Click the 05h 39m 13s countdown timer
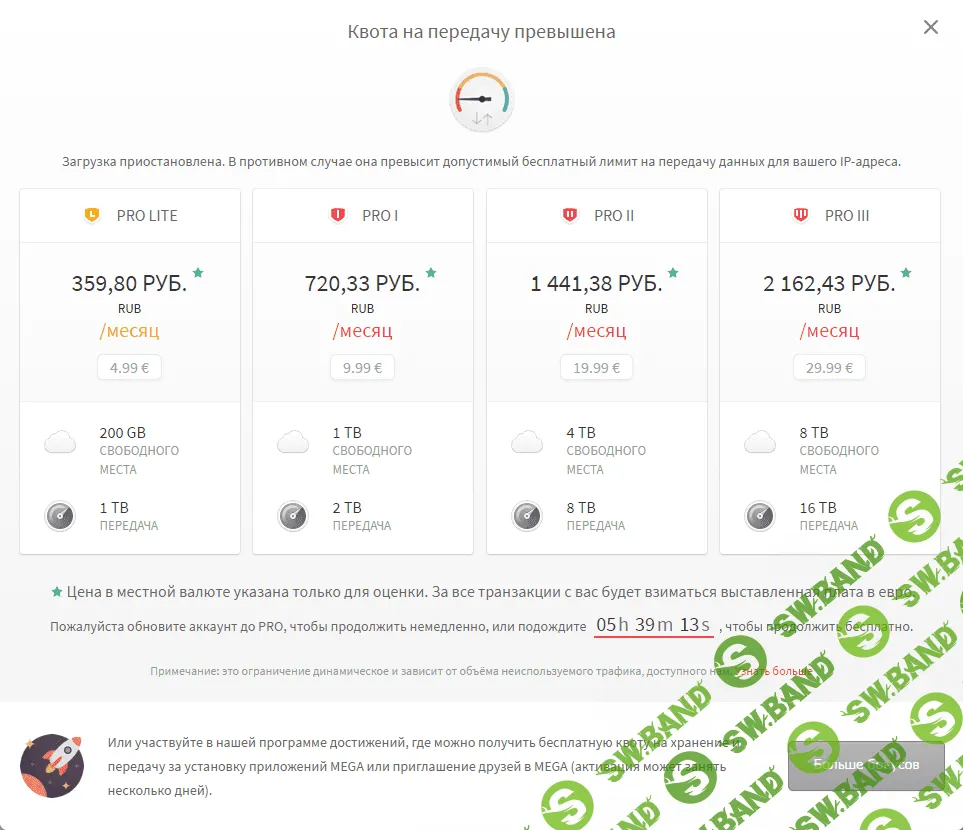This screenshot has width=963, height=830. [x=653, y=625]
